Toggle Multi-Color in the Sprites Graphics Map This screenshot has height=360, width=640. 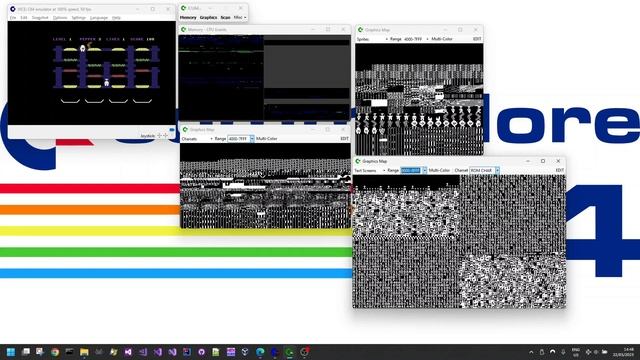[442, 39]
